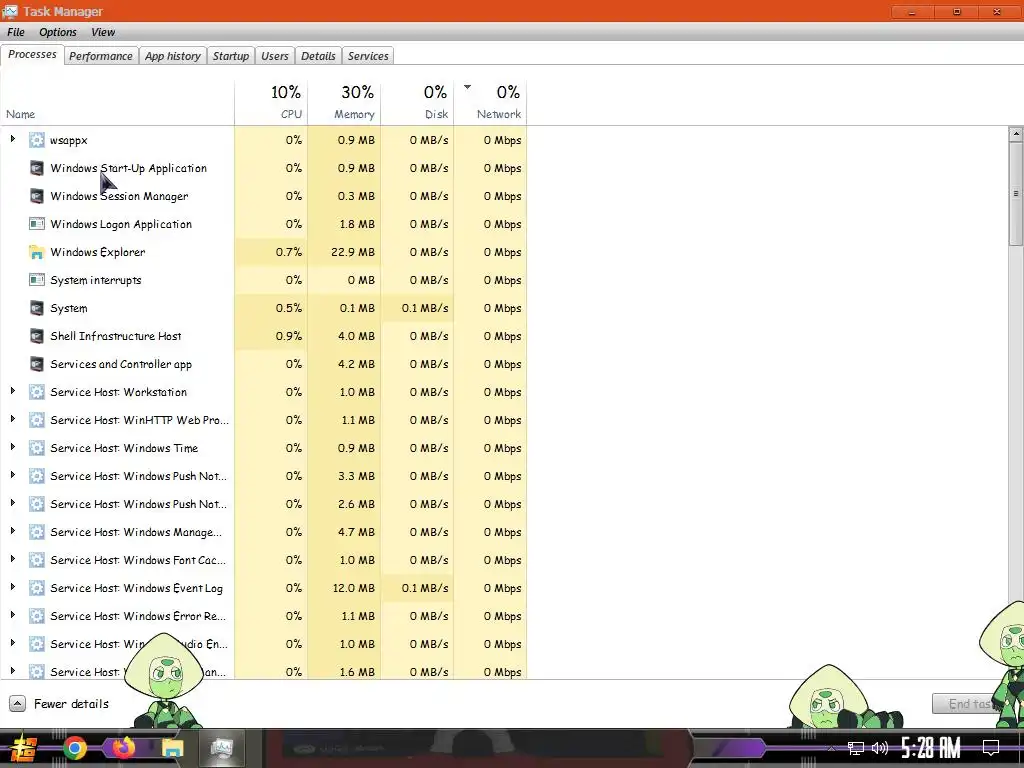Viewport: 1024px width, 768px height.
Task: Select the Windows Logon Application row name
Action: click(x=121, y=224)
